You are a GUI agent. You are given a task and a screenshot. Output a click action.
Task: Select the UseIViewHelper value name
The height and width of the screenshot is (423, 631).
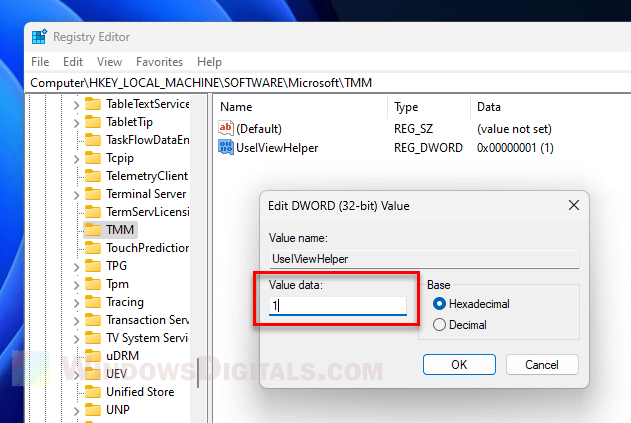(x=277, y=148)
